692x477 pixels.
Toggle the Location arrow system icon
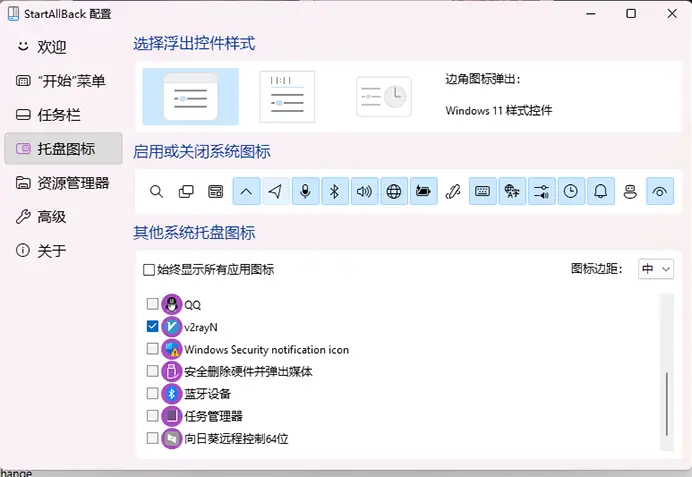click(x=276, y=192)
